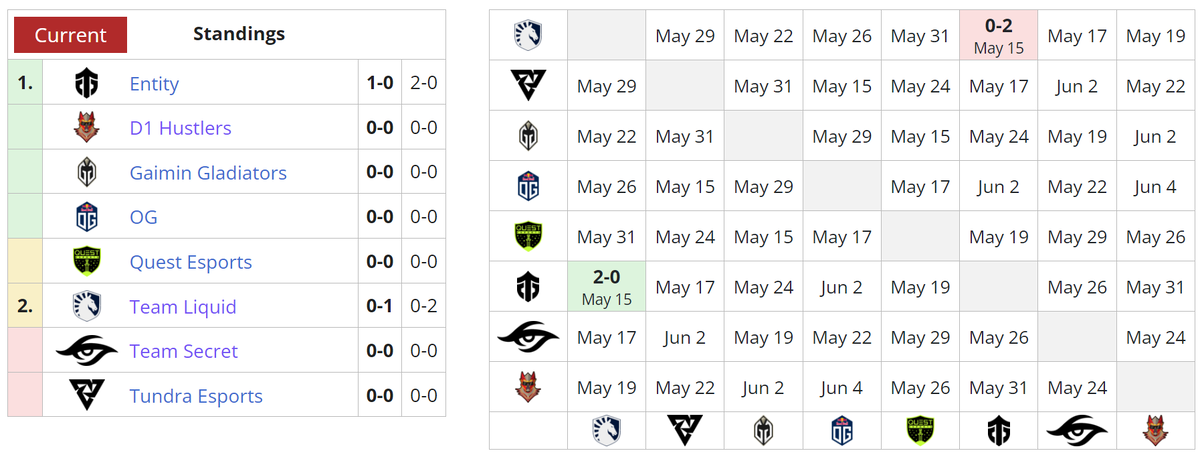Click the Quest Esports logo in standings
Viewport: 1200px width, 455px height.
pyautogui.click(x=87, y=262)
